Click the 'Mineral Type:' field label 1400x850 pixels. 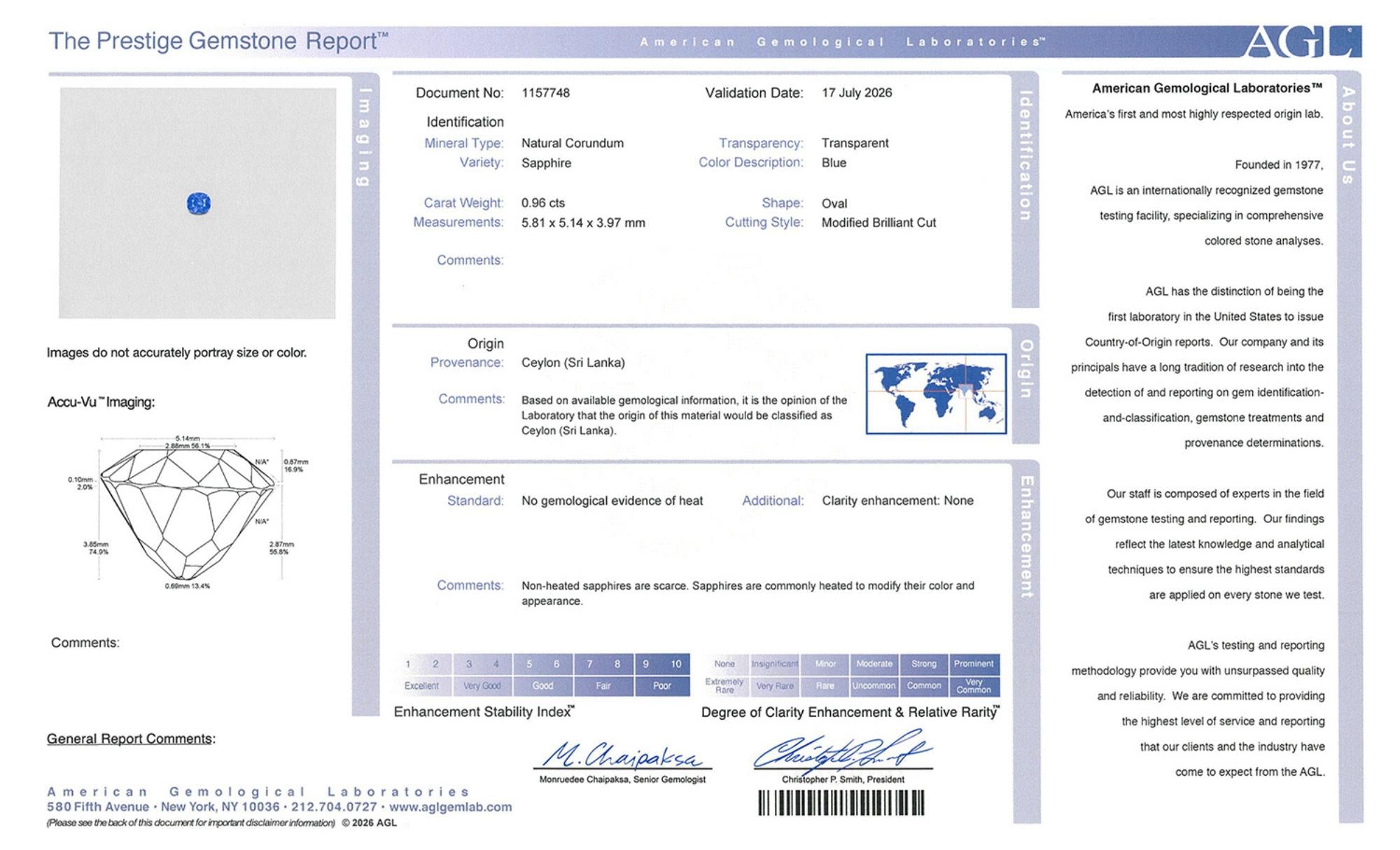tap(463, 144)
